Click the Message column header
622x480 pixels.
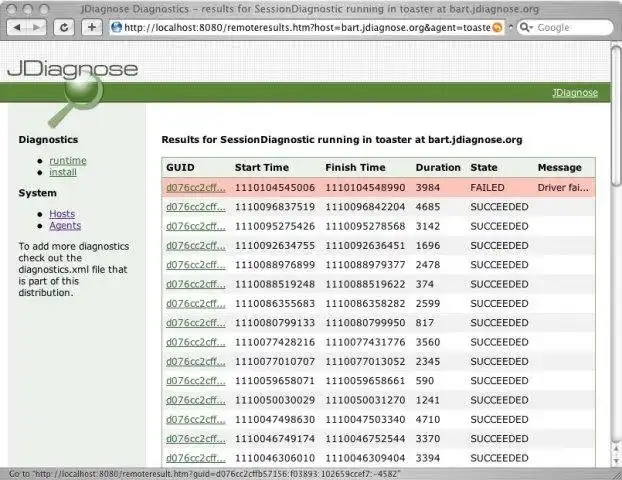coord(560,167)
